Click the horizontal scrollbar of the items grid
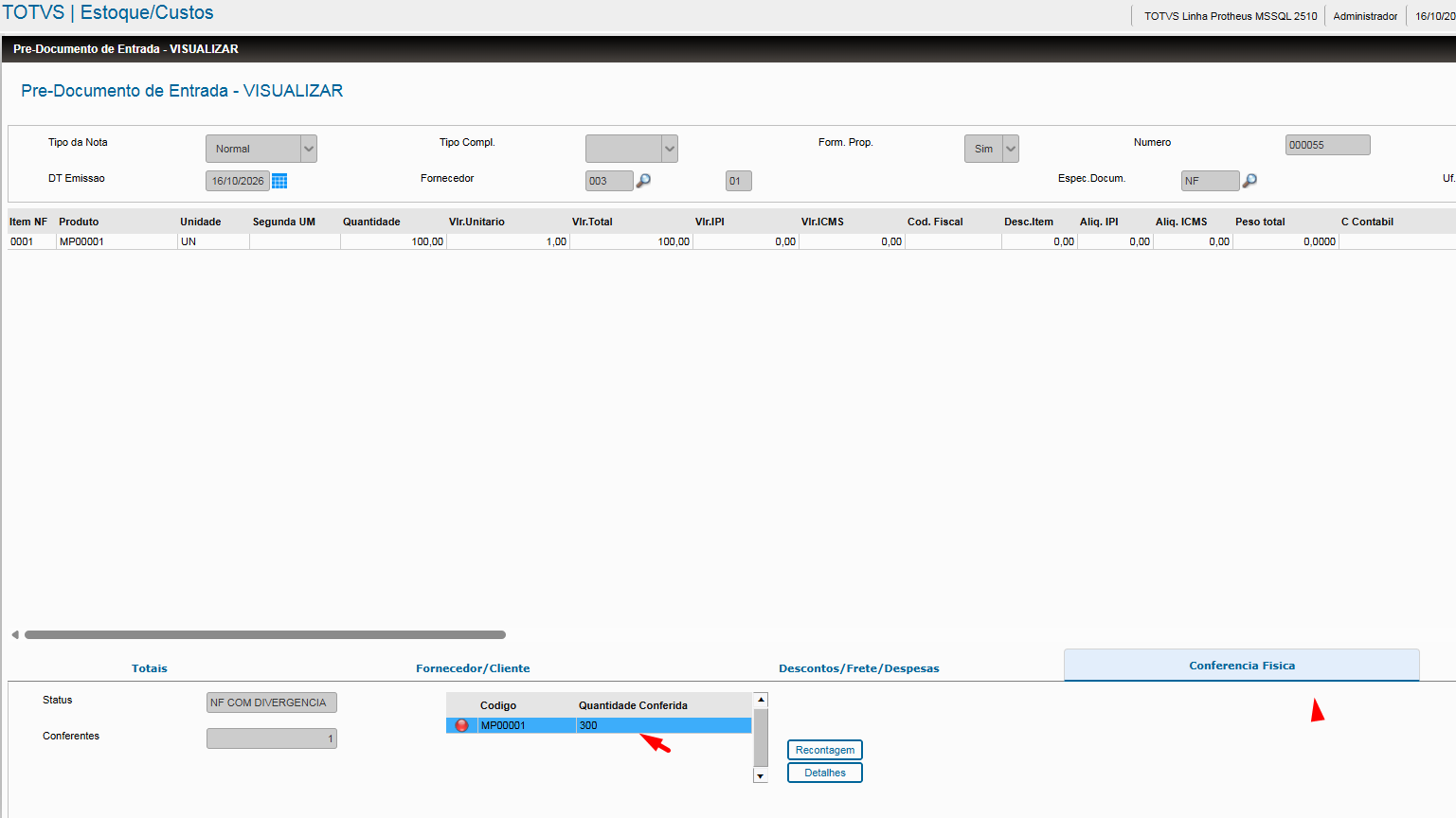The image size is (1456, 818). (x=265, y=634)
